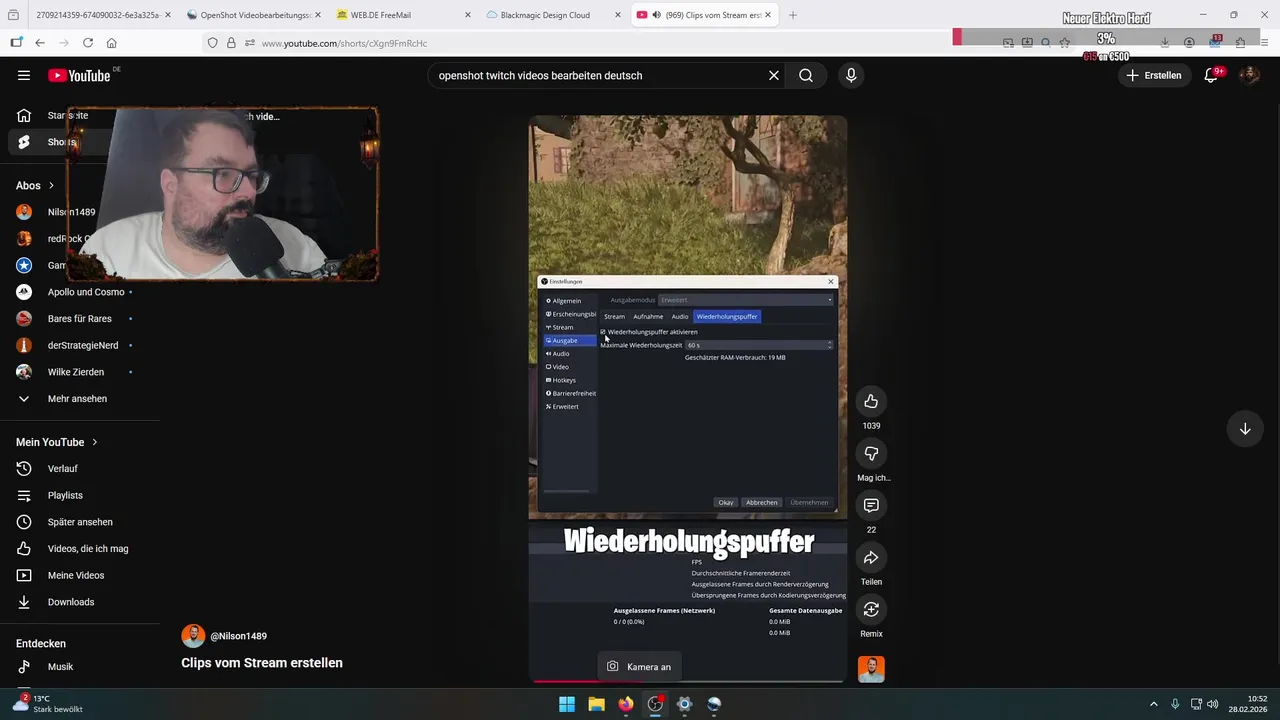This screenshot has width=1280, height=720.
Task: Open the Mein YouTube section chevron
Action: pos(95,442)
